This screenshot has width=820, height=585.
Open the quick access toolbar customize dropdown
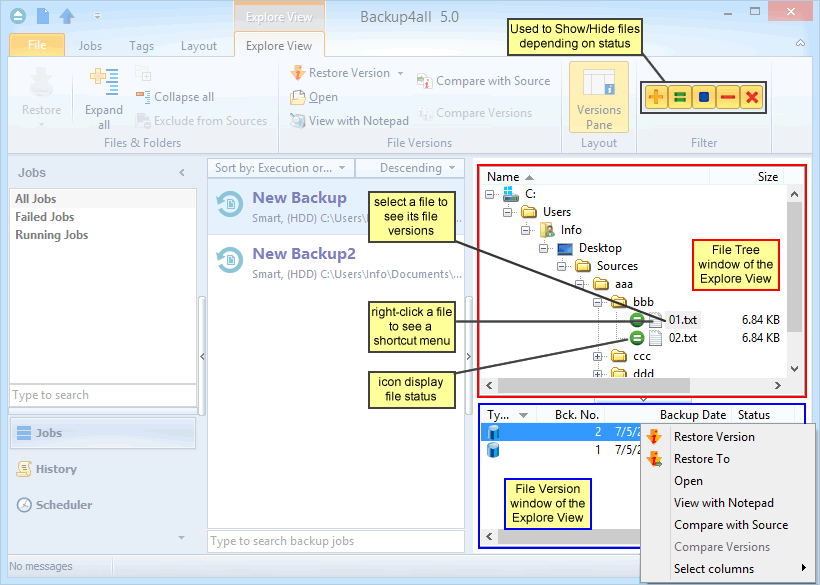97,16
